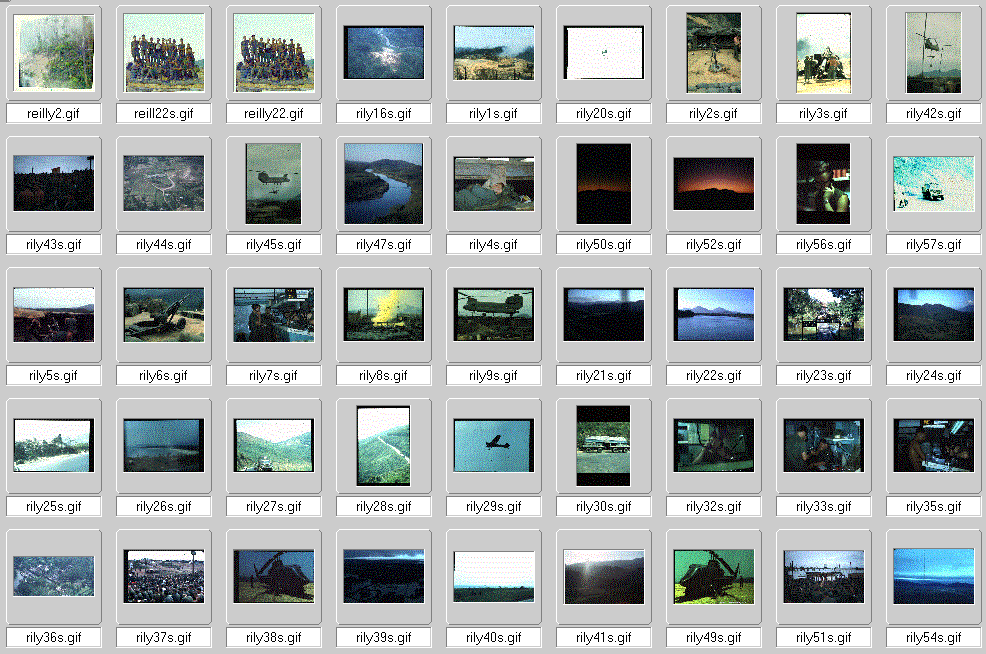Click the rily36s.gif filename label
986x654 pixels.
54,638
